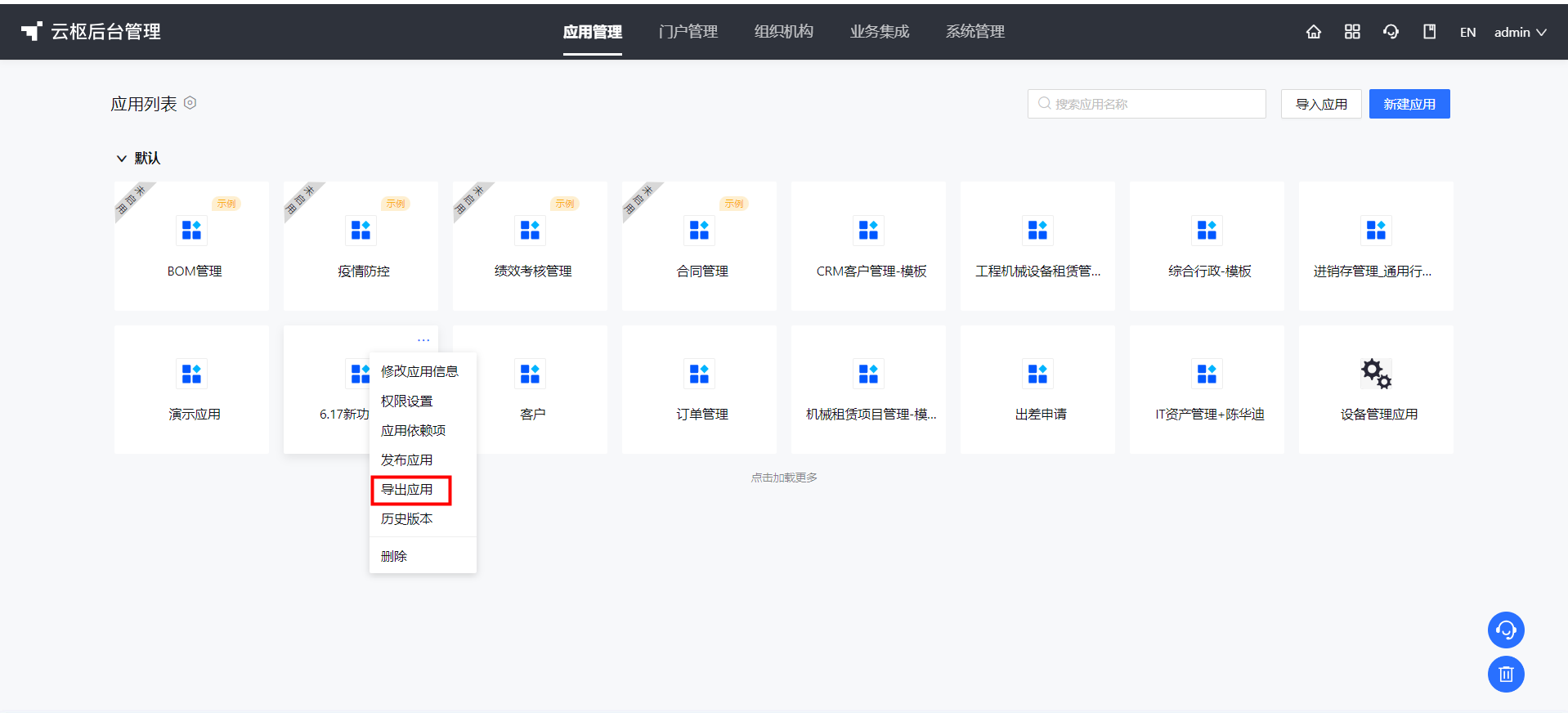Image resolution: width=1568 pixels, height=713 pixels.
Task: Select 删除 from context menu
Action: (x=423, y=556)
